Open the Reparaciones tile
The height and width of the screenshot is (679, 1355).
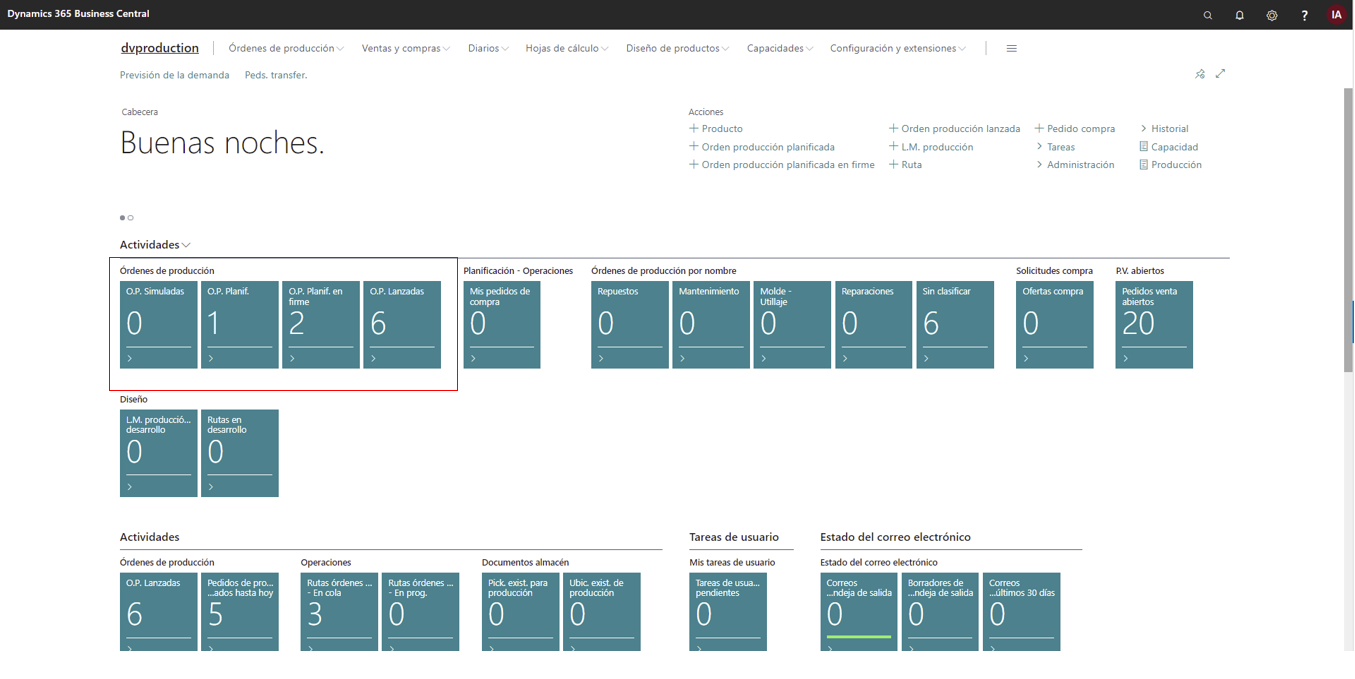point(874,325)
